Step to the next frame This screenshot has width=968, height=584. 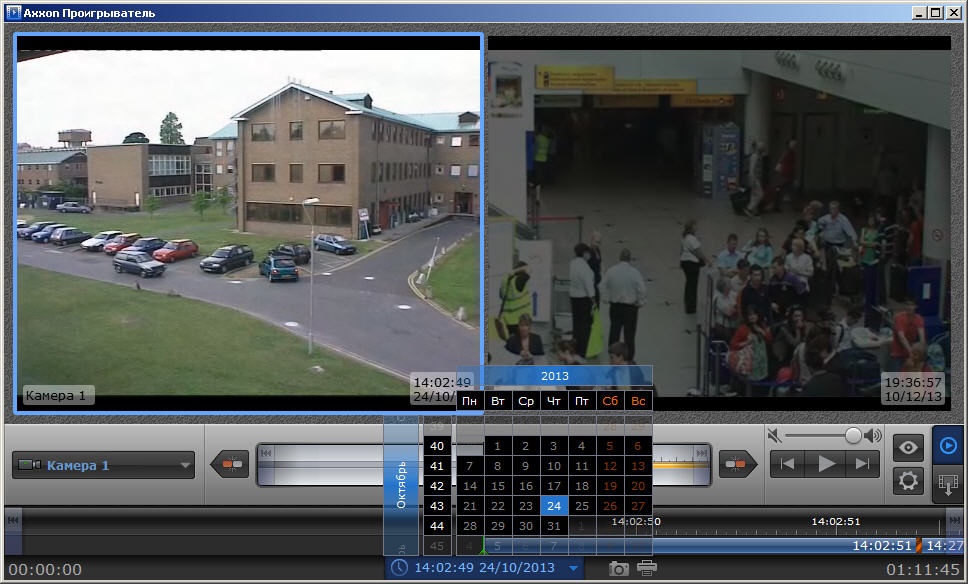[x=861, y=464]
